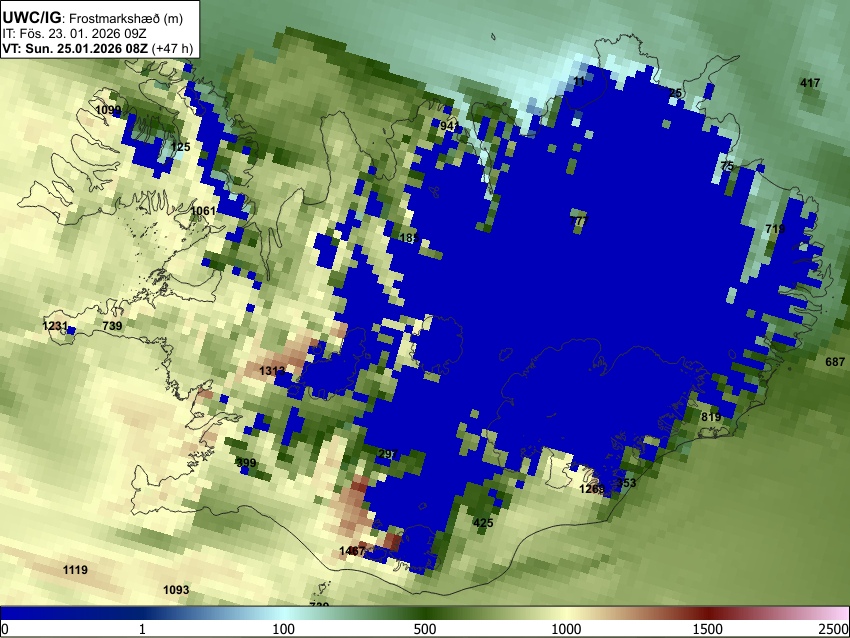Click the legend label 0
This screenshot has height=638, width=850.
click(5, 629)
